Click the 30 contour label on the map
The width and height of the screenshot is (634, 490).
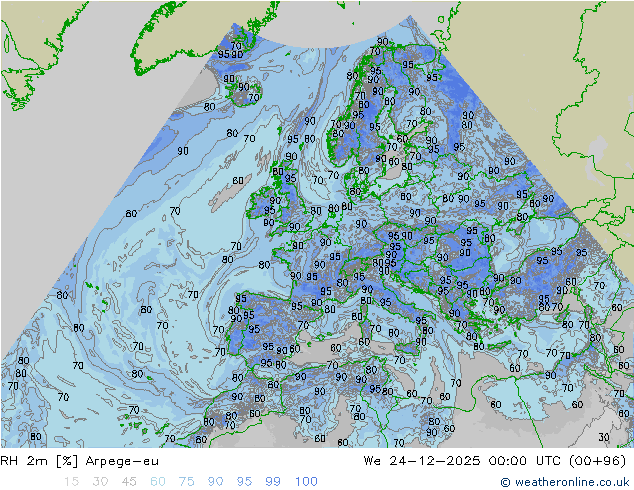pos(604,437)
